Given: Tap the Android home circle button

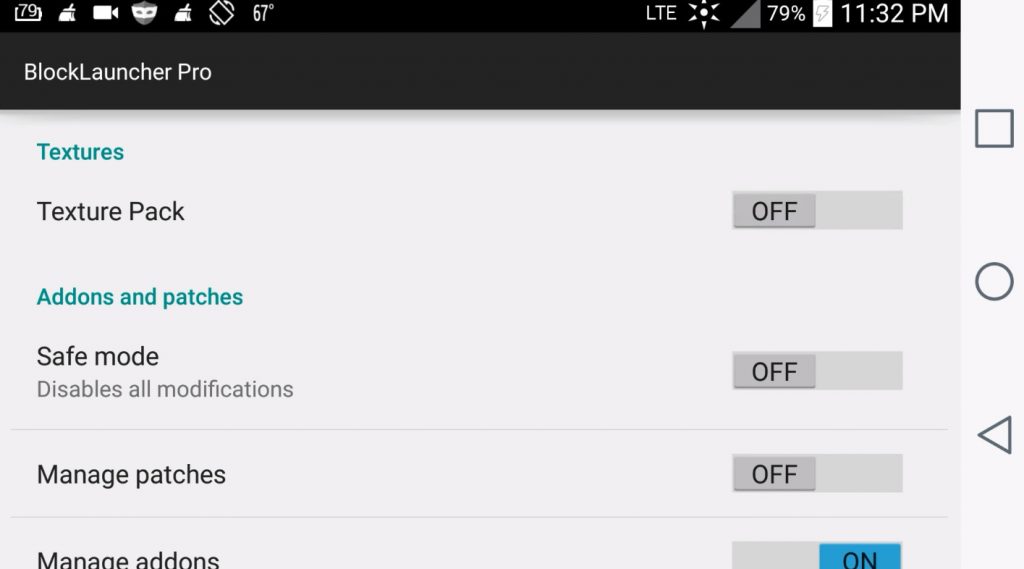Looking at the screenshot, I should pyautogui.click(x=994, y=282).
